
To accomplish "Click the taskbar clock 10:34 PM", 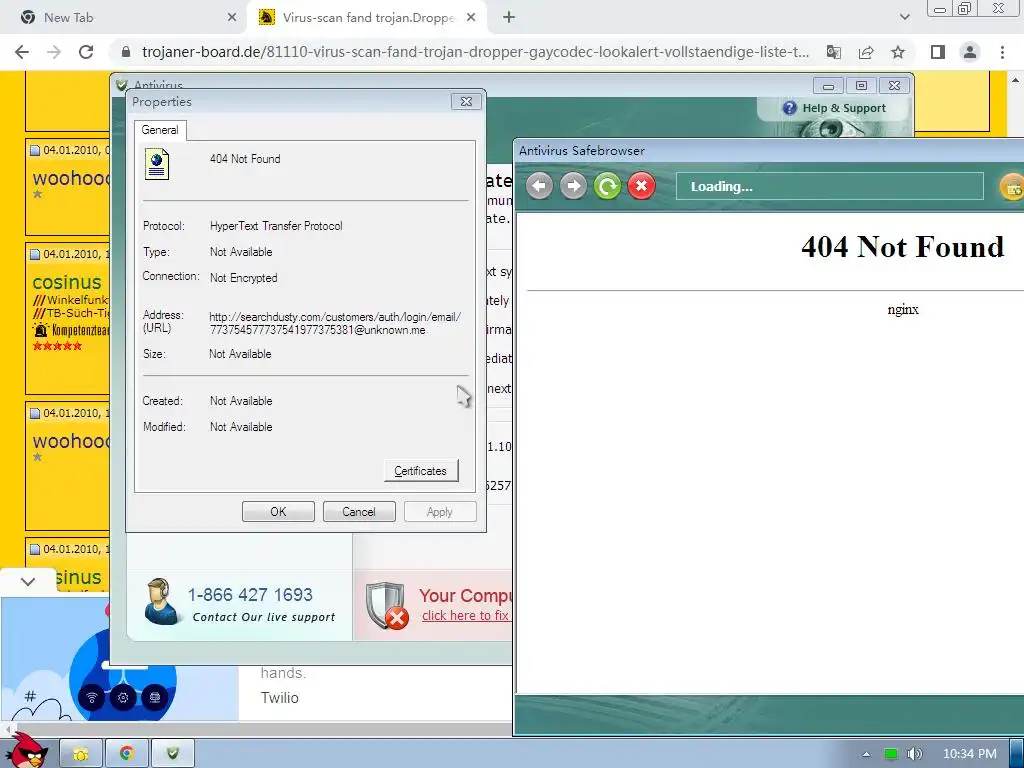I will (x=970, y=754).
